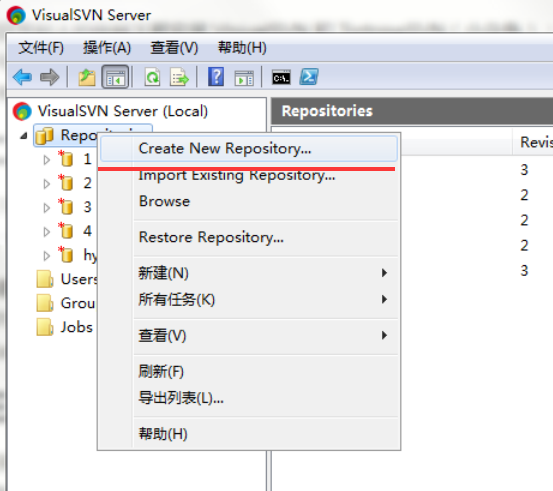Open the PowerShell console toolbar icon
Image resolution: width=553 pixels, height=491 pixels.
309,77
